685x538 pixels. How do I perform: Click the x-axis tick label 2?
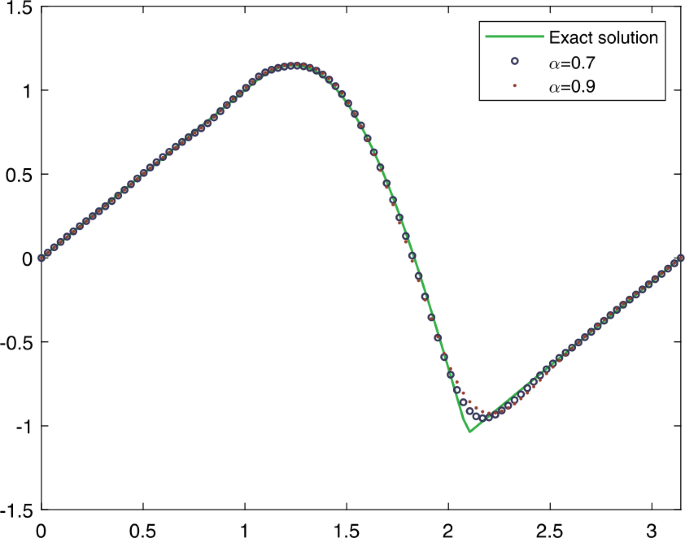pos(448,530)
